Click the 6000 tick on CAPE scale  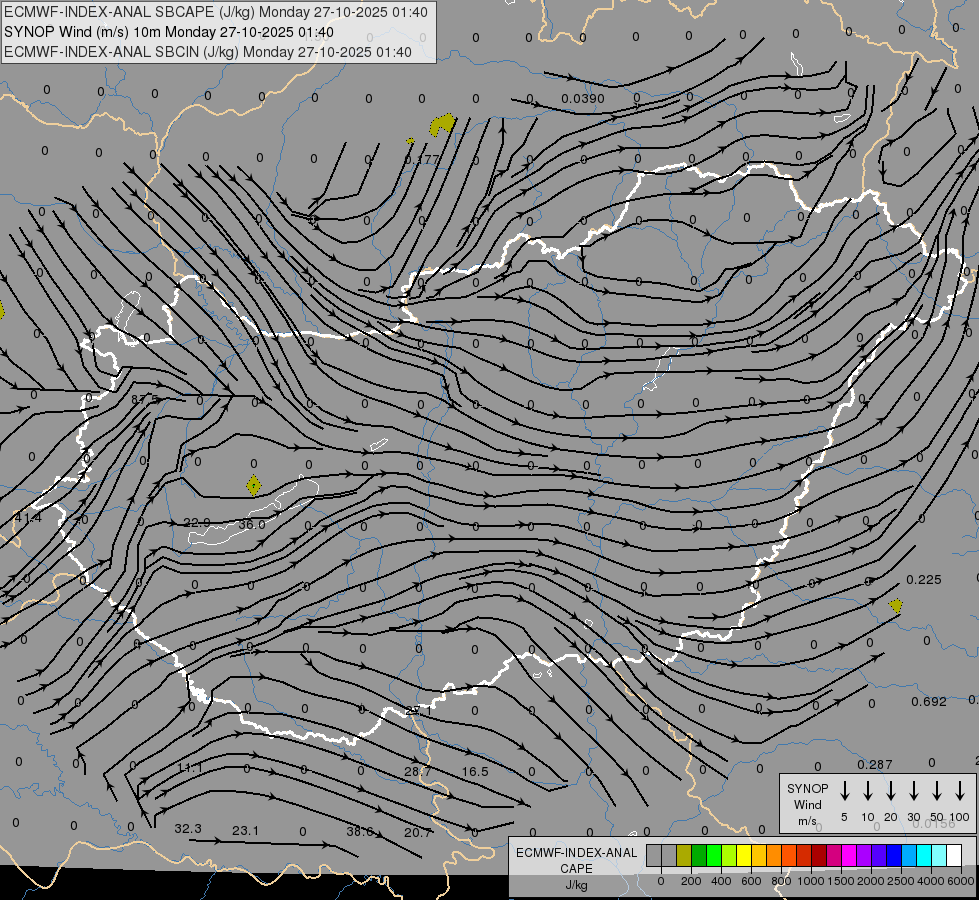point(960,881)
